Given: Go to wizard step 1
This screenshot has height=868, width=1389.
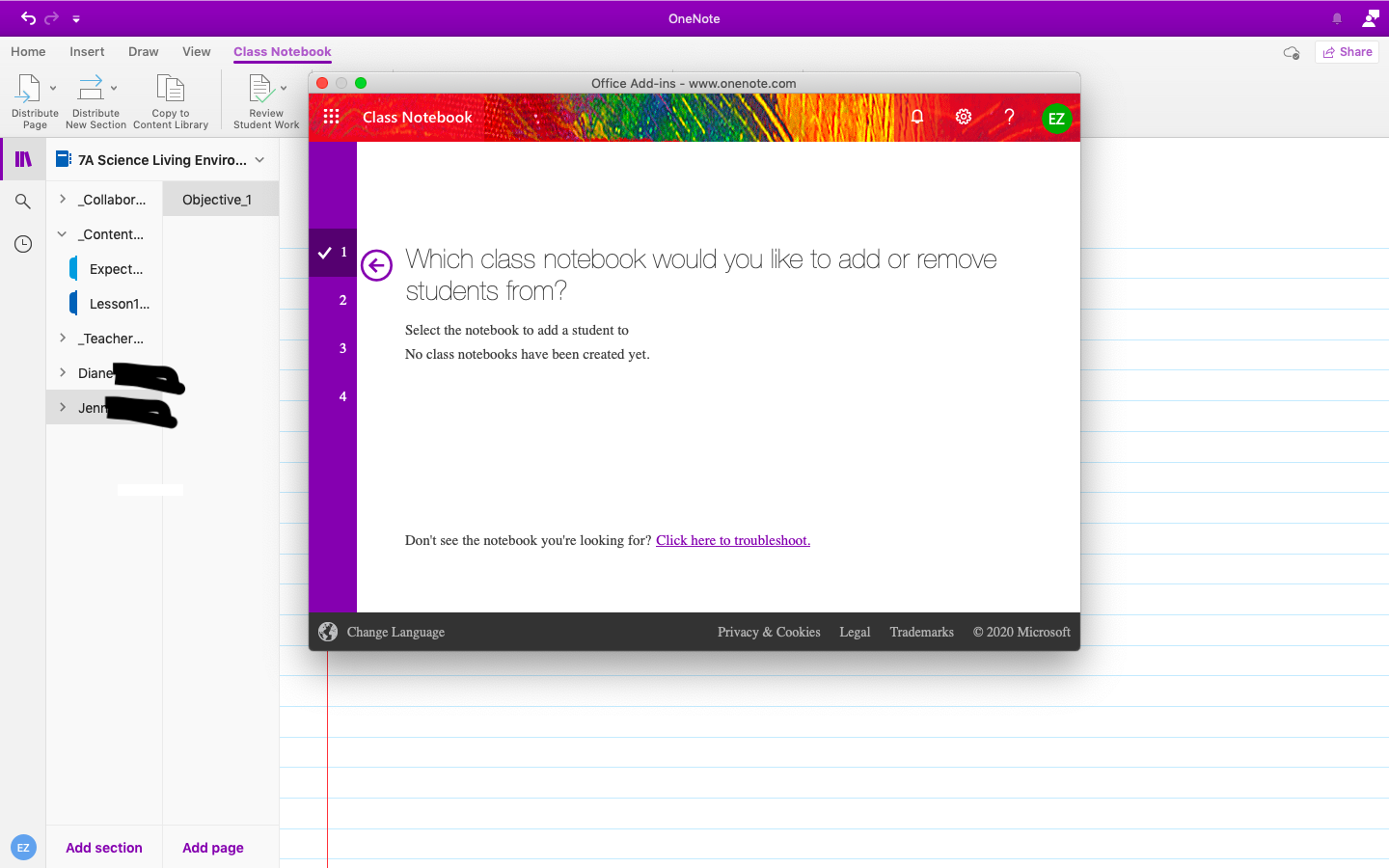Looking at the screenshot, I should click(333, 253).
